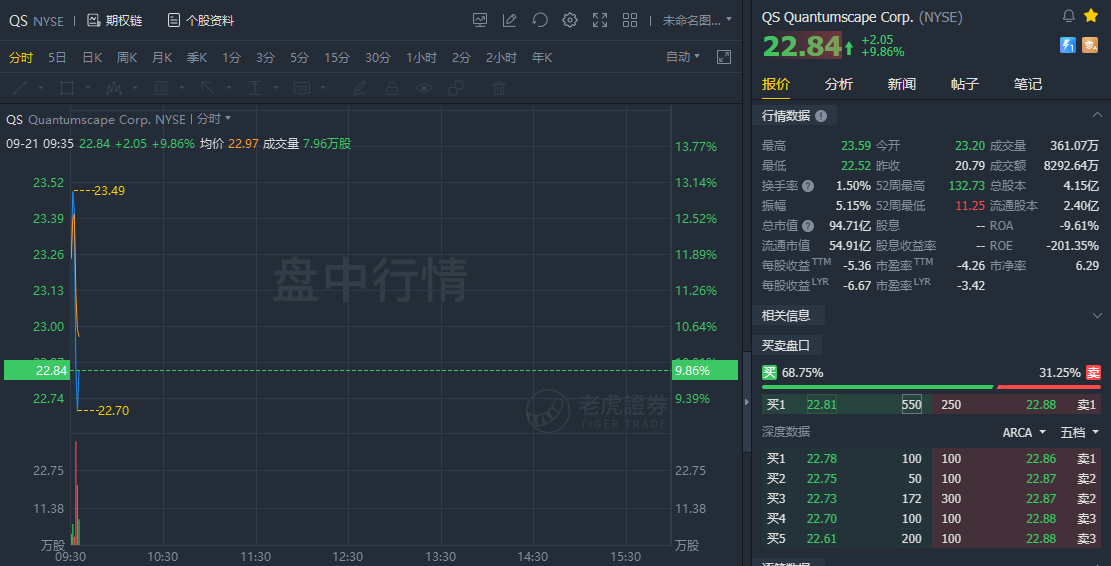Image resolution: width=1111 pixels, height=566 pixels.
Task: Select the rectangle shape drawing tool
Action: coord(67,88)
